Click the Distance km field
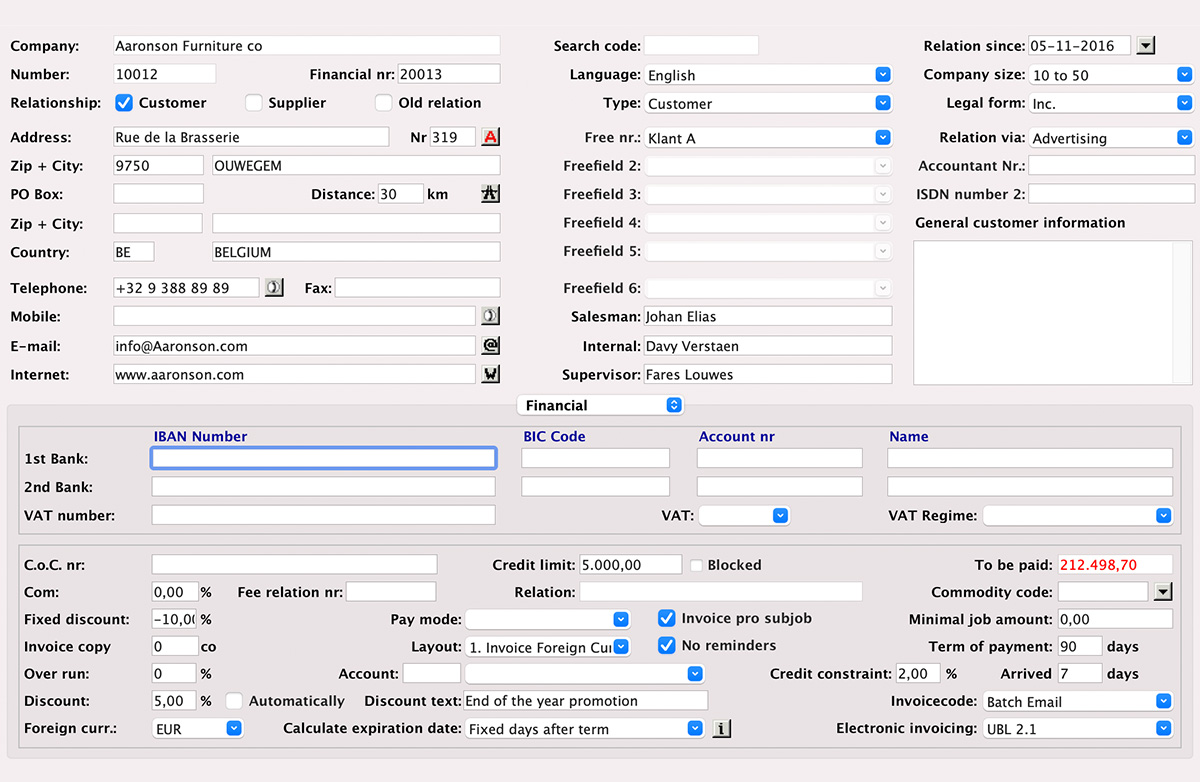 pyautogui.click(x=401, y=194)
